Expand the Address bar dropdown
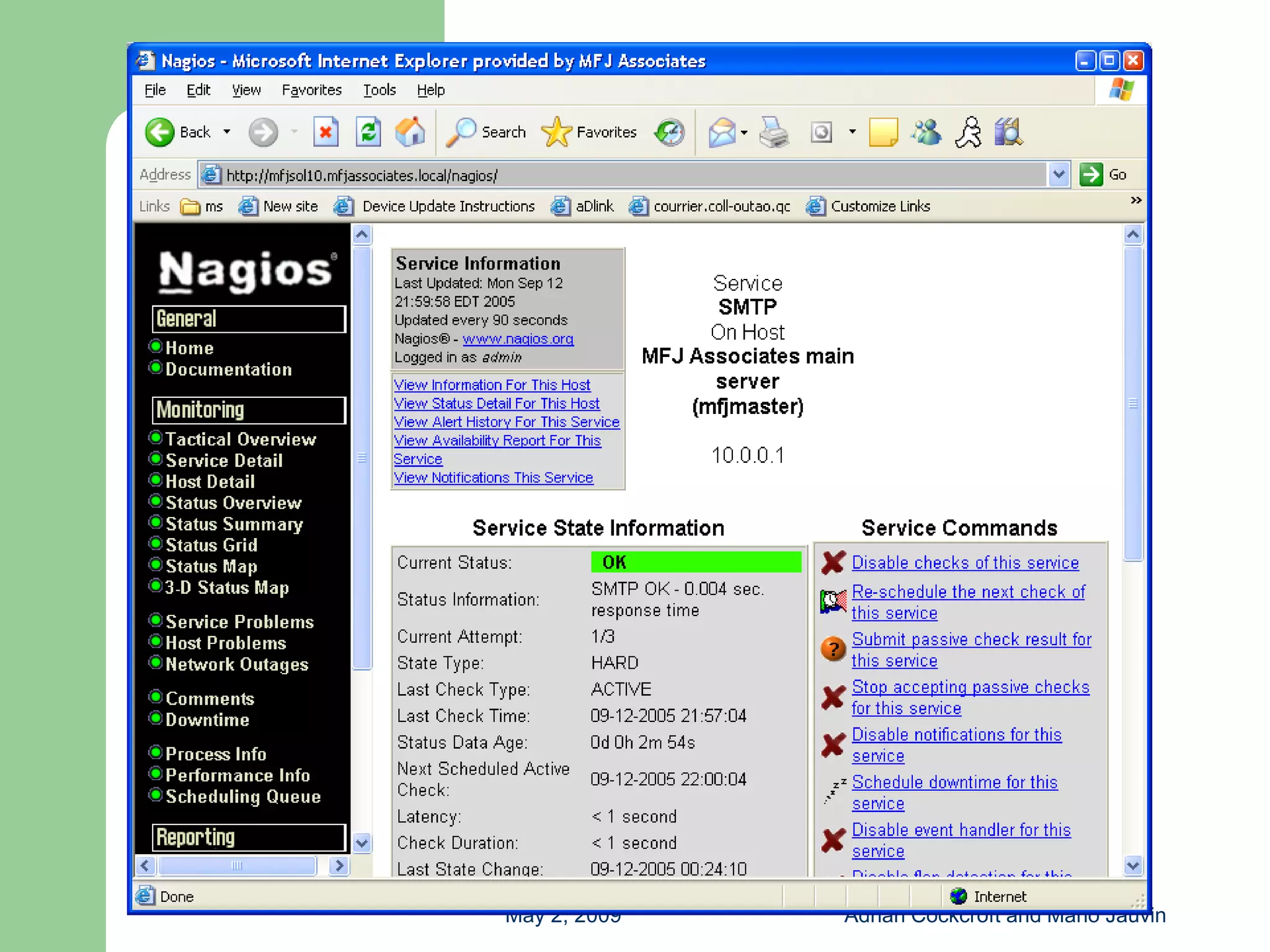1270x952 pixels. [x=1059, y=175]
